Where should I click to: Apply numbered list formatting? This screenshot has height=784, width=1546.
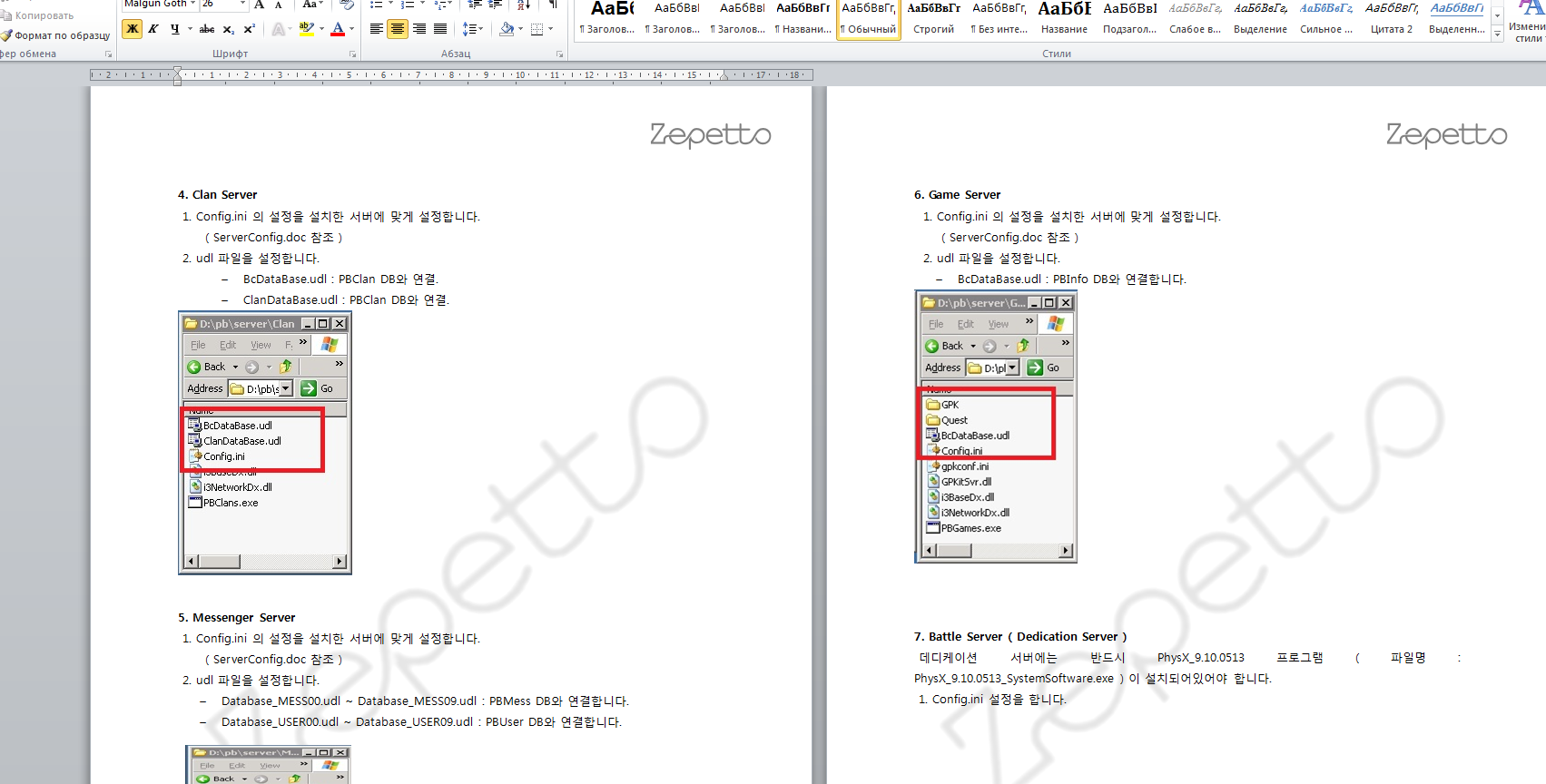click(x=408, y=5)
